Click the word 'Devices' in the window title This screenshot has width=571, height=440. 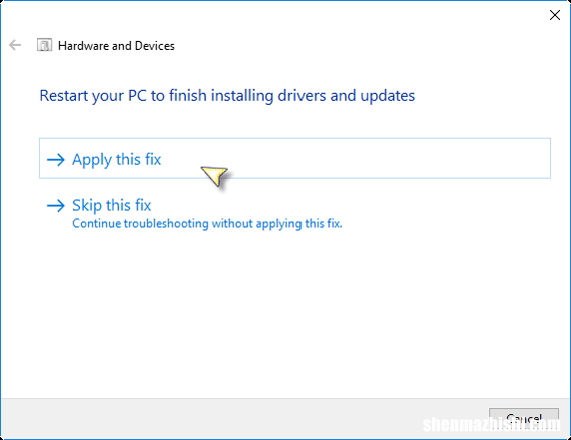pyautogui.click(x=155, y=46)
